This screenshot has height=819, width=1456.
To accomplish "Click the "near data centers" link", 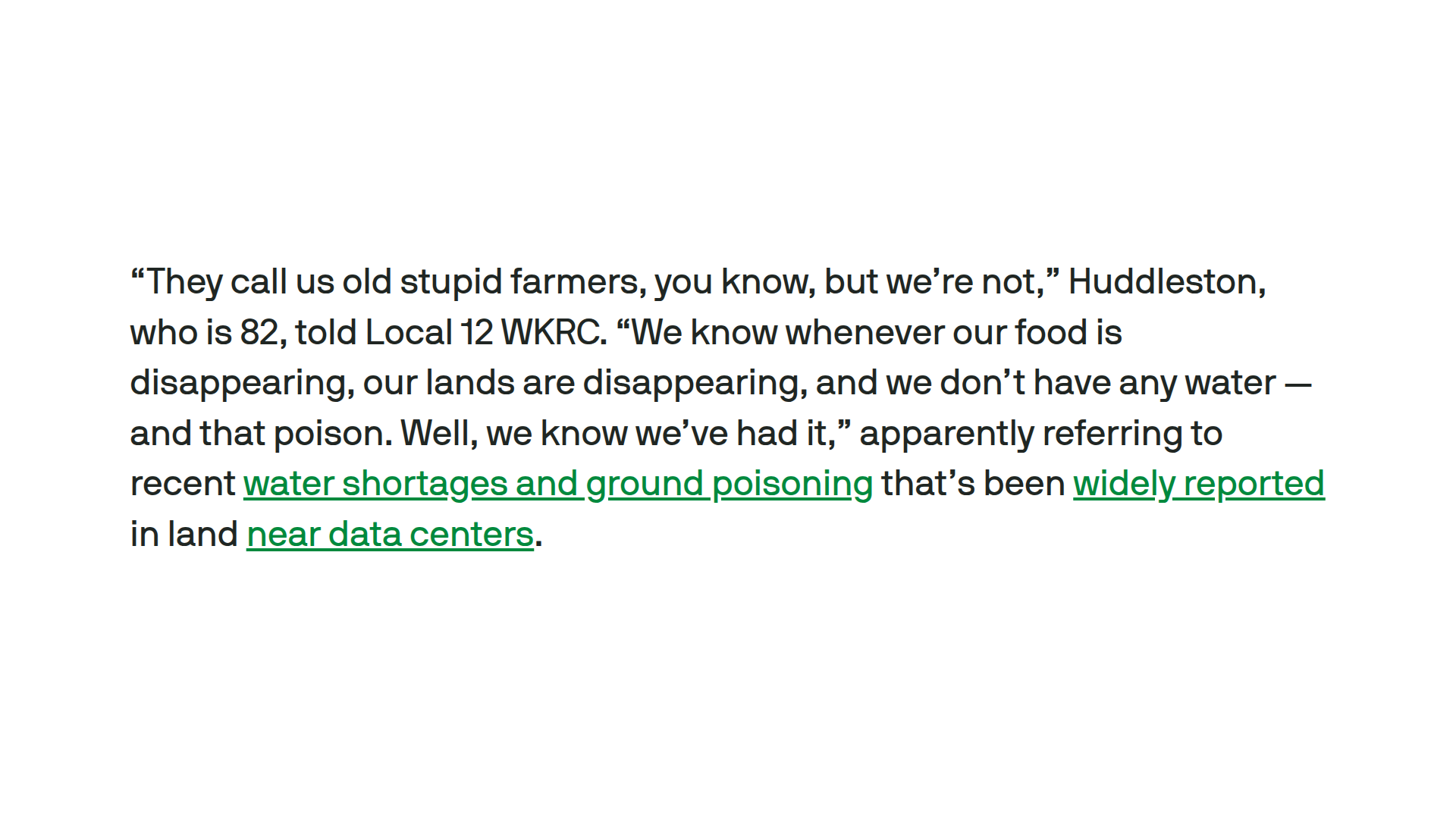I will [x=390, y=535].
